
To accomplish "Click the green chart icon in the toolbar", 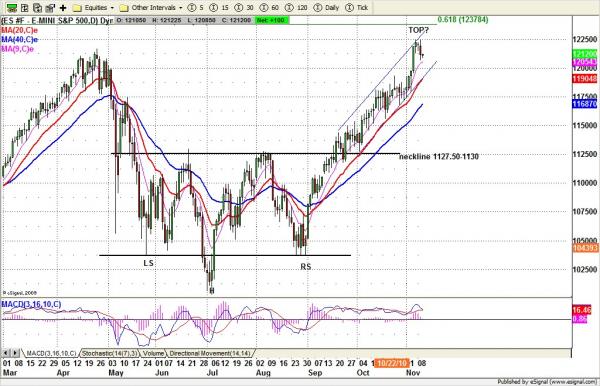I will (11, 7).
